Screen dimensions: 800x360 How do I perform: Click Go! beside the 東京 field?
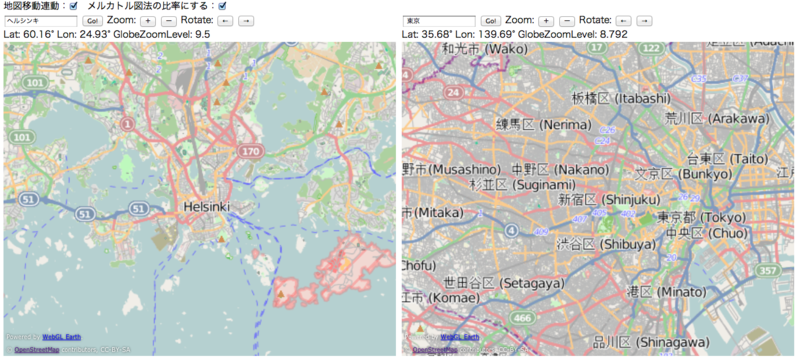click(x=491, y=21)
